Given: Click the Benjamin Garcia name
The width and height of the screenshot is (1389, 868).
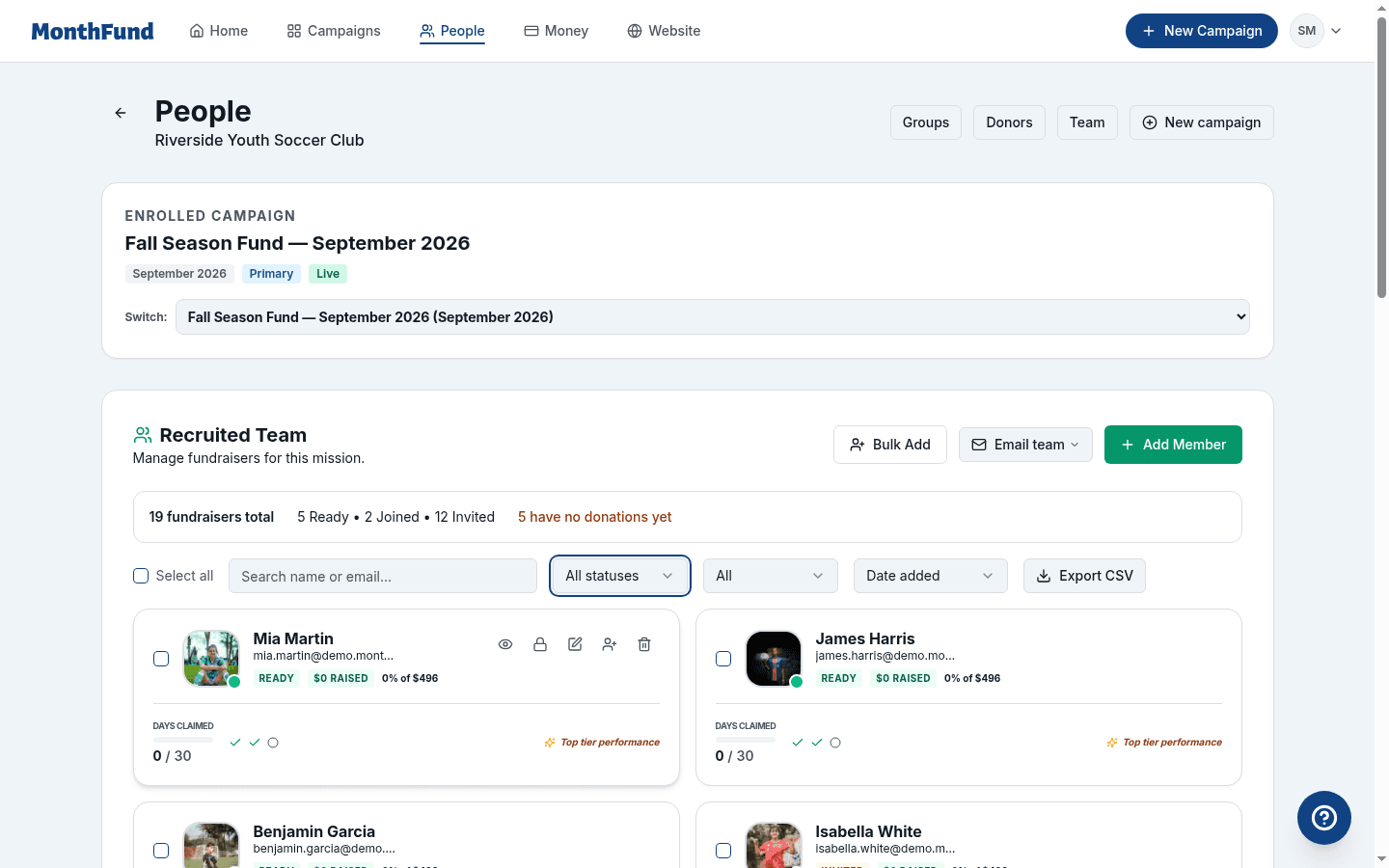Looking at the screenshot, I should (314, 831).
